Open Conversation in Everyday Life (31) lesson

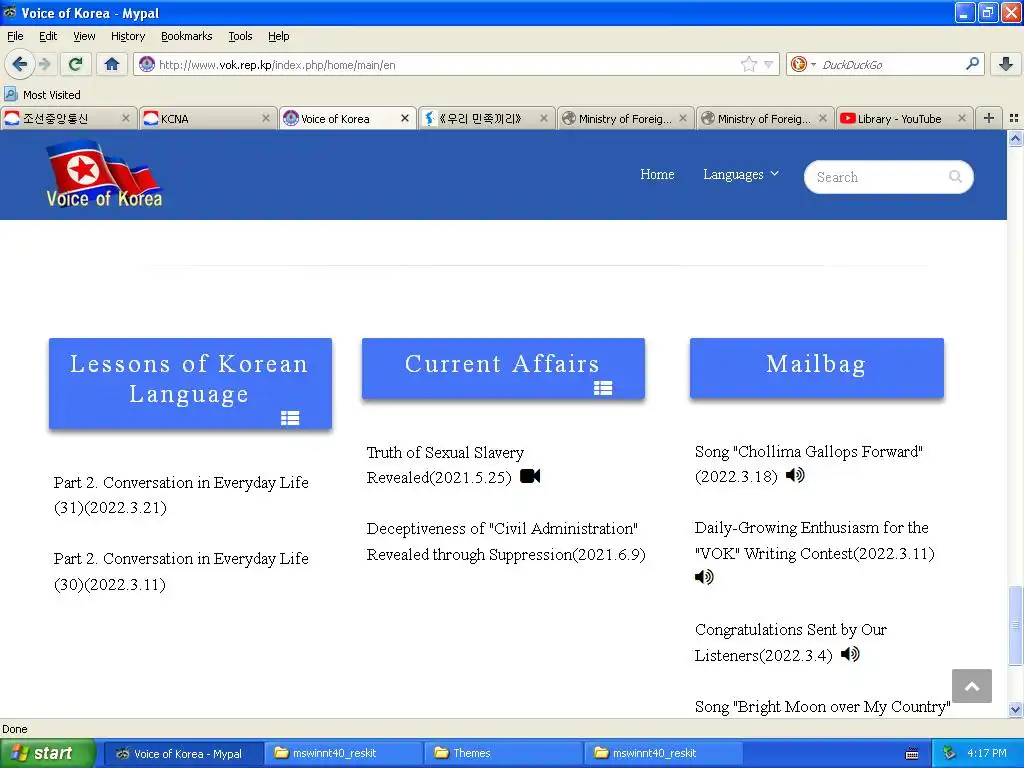pyautogui.click(x=181, y=495)
